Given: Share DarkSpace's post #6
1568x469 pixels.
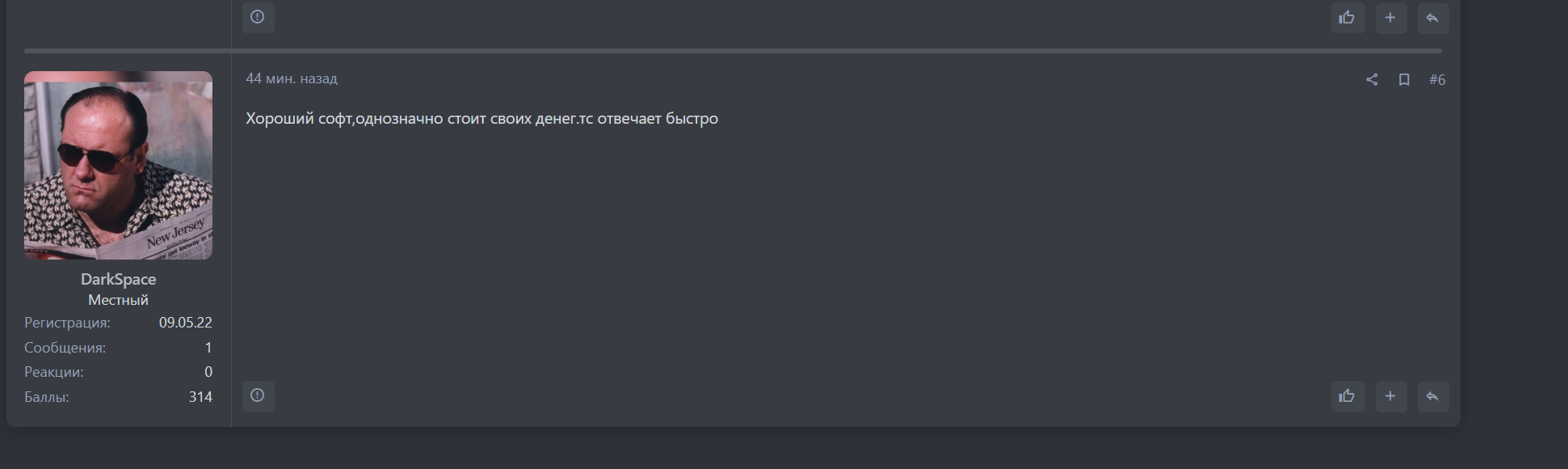Looking at the screenshot, I should 1372,79.
